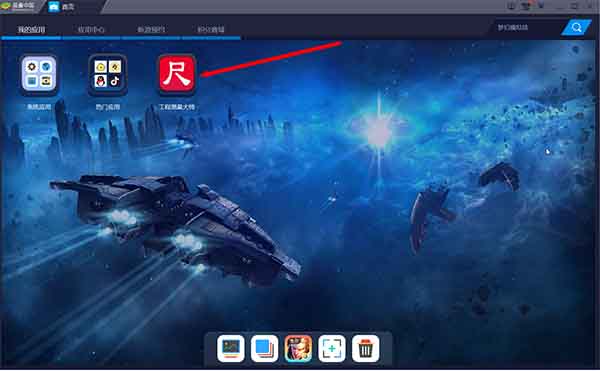Click the search input field
The image size is (600, 371).
[x=526, y=28]
